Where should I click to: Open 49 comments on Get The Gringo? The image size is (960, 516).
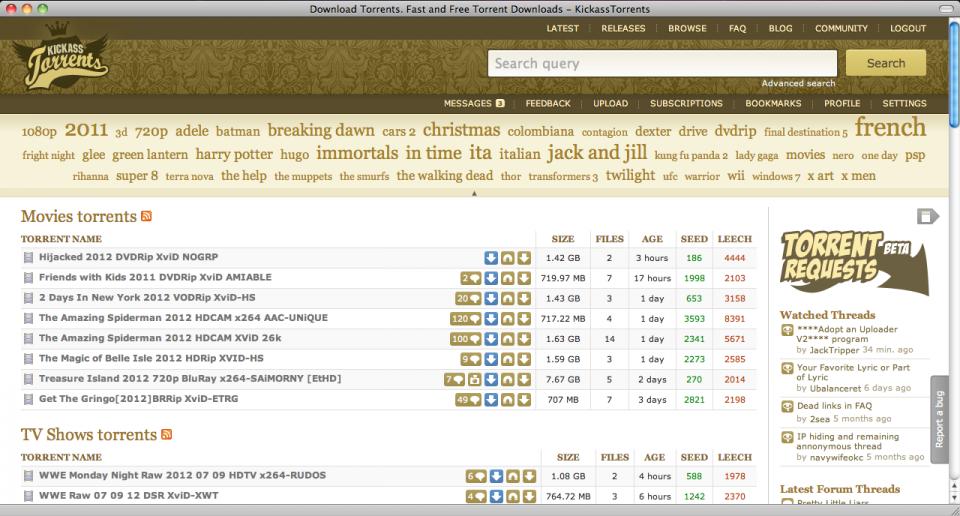point(468,400)
